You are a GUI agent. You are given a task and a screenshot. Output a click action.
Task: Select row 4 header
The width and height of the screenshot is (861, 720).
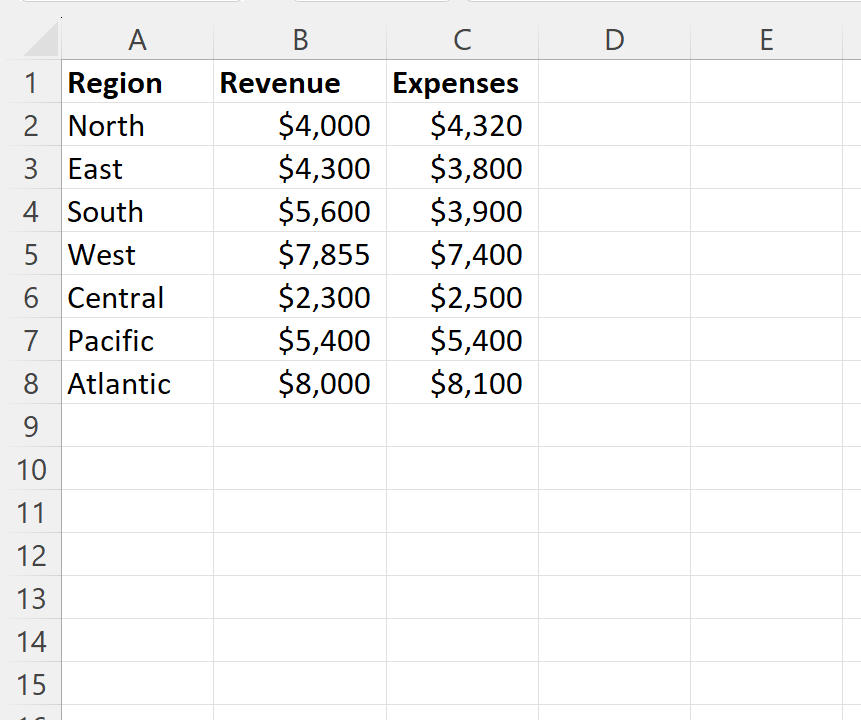coord(31,210)
